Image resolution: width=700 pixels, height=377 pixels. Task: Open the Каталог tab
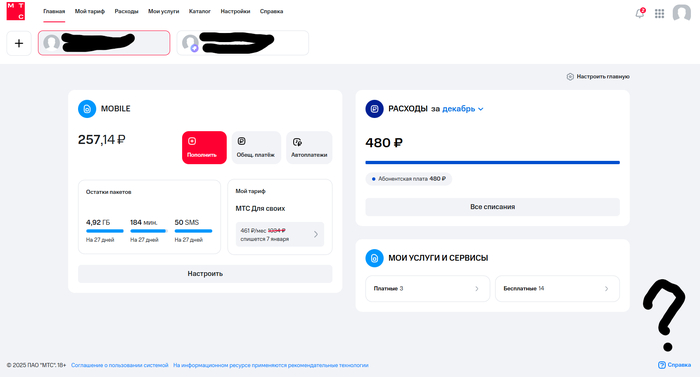coord(200,12)
